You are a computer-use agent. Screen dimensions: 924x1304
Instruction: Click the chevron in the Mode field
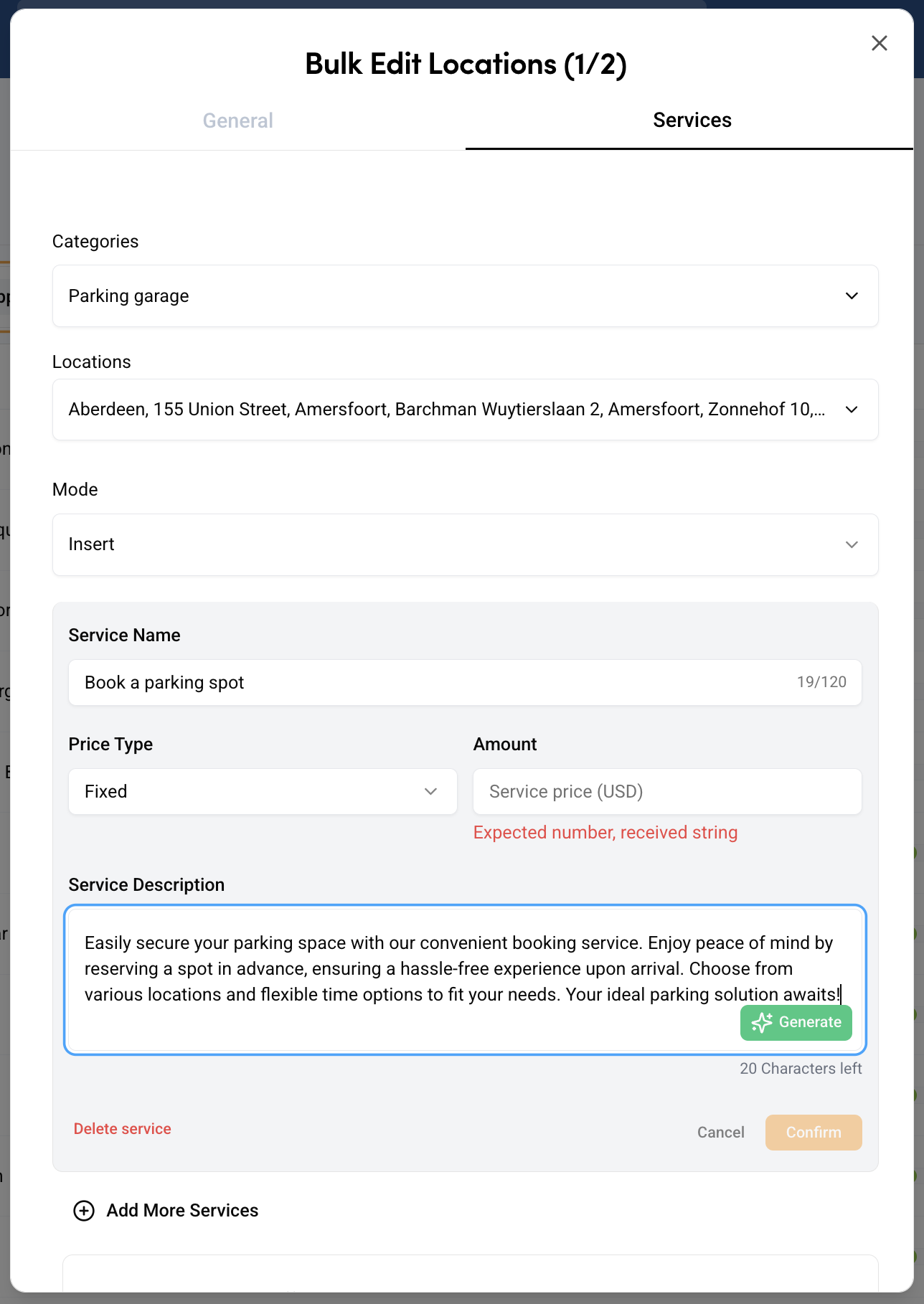852,544
